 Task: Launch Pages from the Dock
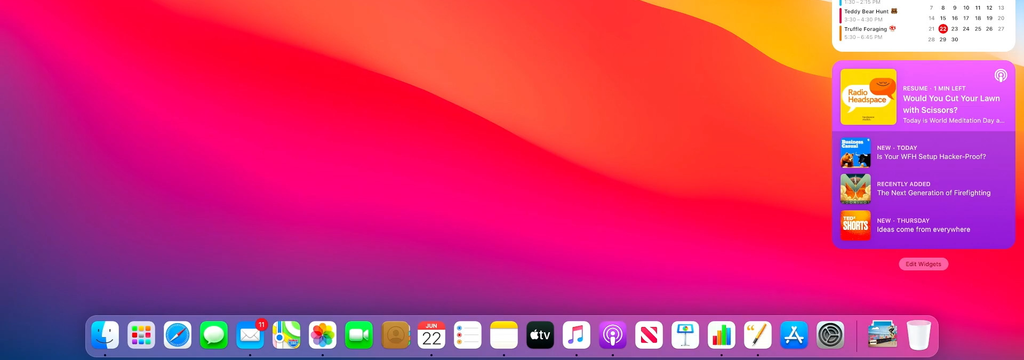click(758, 335)
